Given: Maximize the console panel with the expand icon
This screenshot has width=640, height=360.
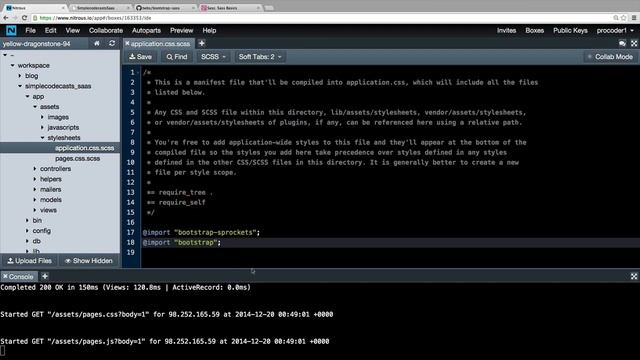Looking at the screenshot, I should (x=634, y=276).
